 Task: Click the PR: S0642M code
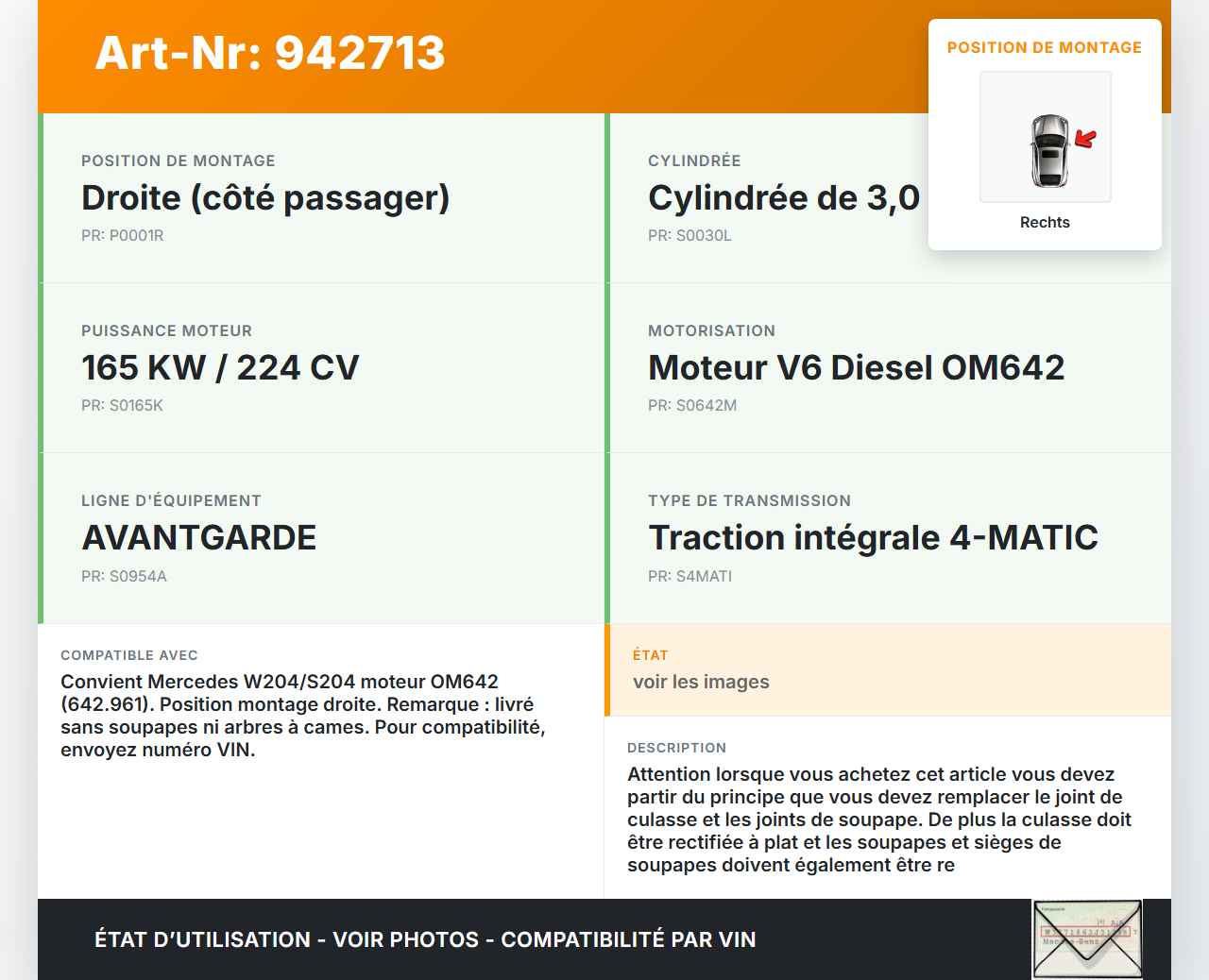(x=692, y=406)
